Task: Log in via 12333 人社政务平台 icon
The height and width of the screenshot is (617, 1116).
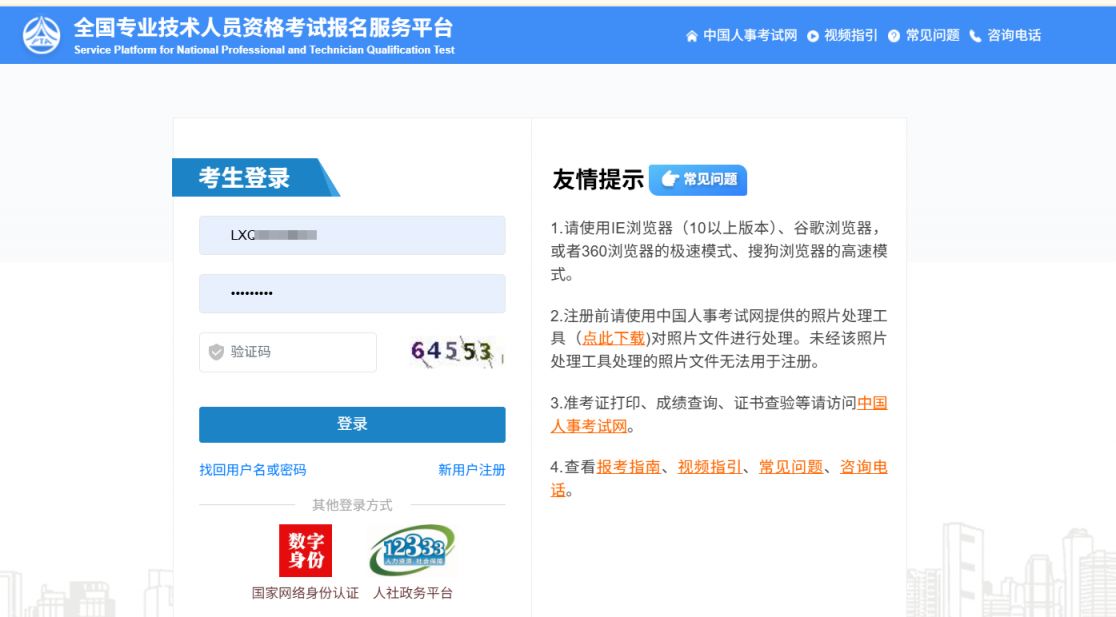Action: click(412, 550)
